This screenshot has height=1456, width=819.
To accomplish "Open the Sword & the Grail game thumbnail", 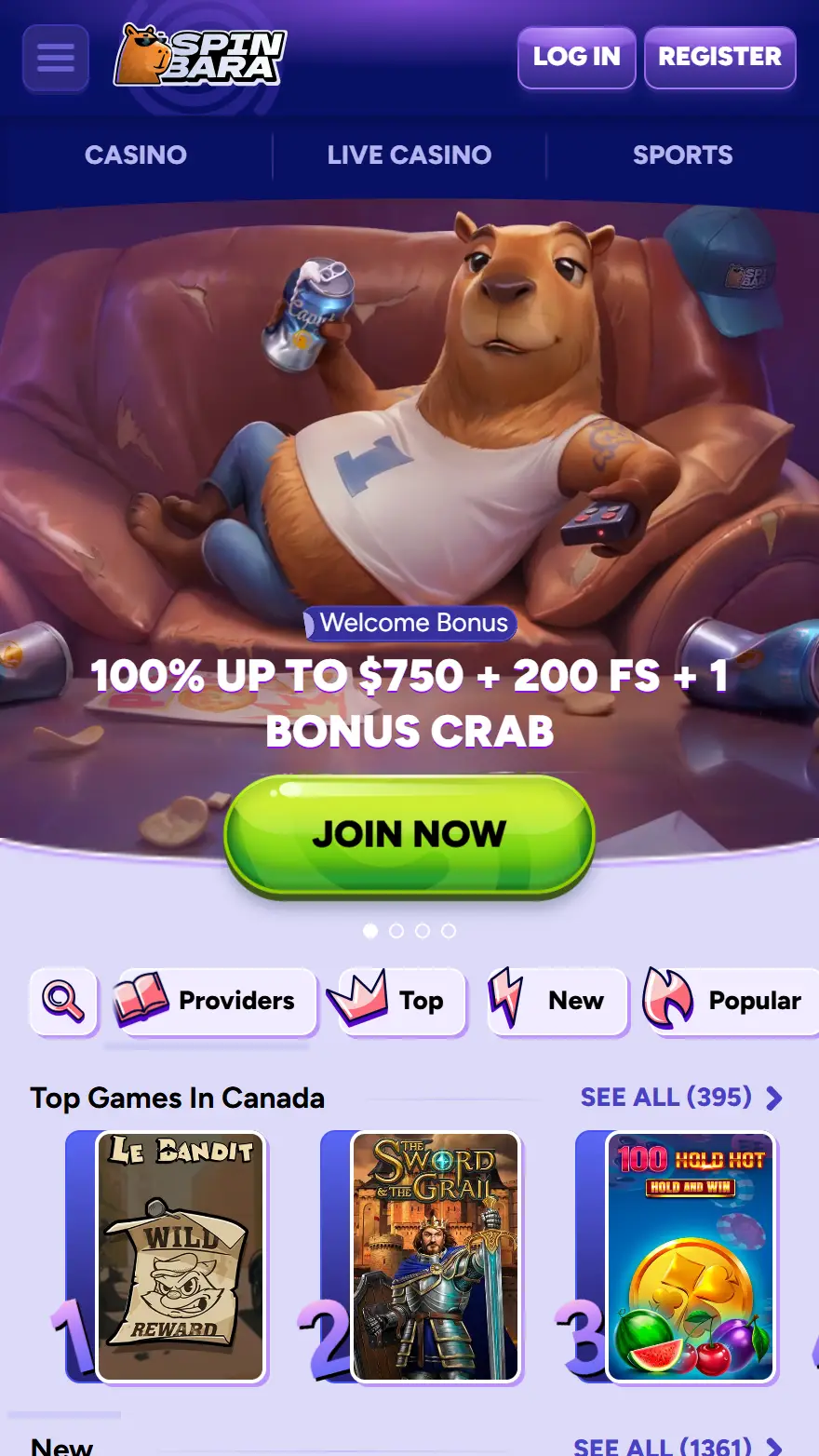I will (x=436, y=1257).
